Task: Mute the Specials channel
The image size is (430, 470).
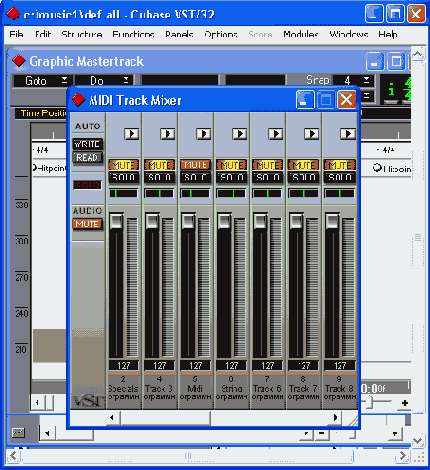Action: click(123, 165)
